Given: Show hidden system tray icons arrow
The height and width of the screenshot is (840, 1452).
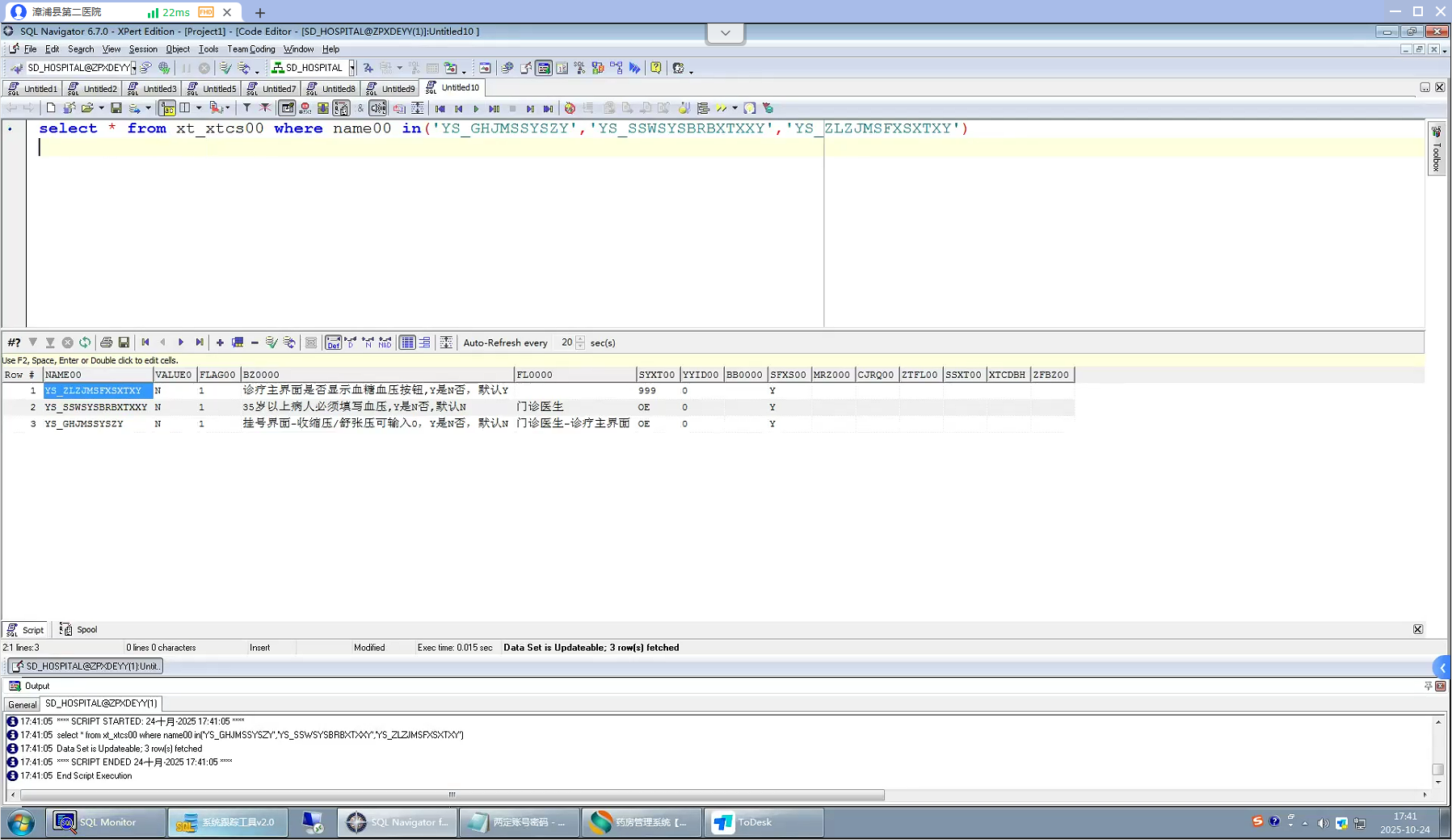Looking at the screenshot, I should (x=1305, y=823).
